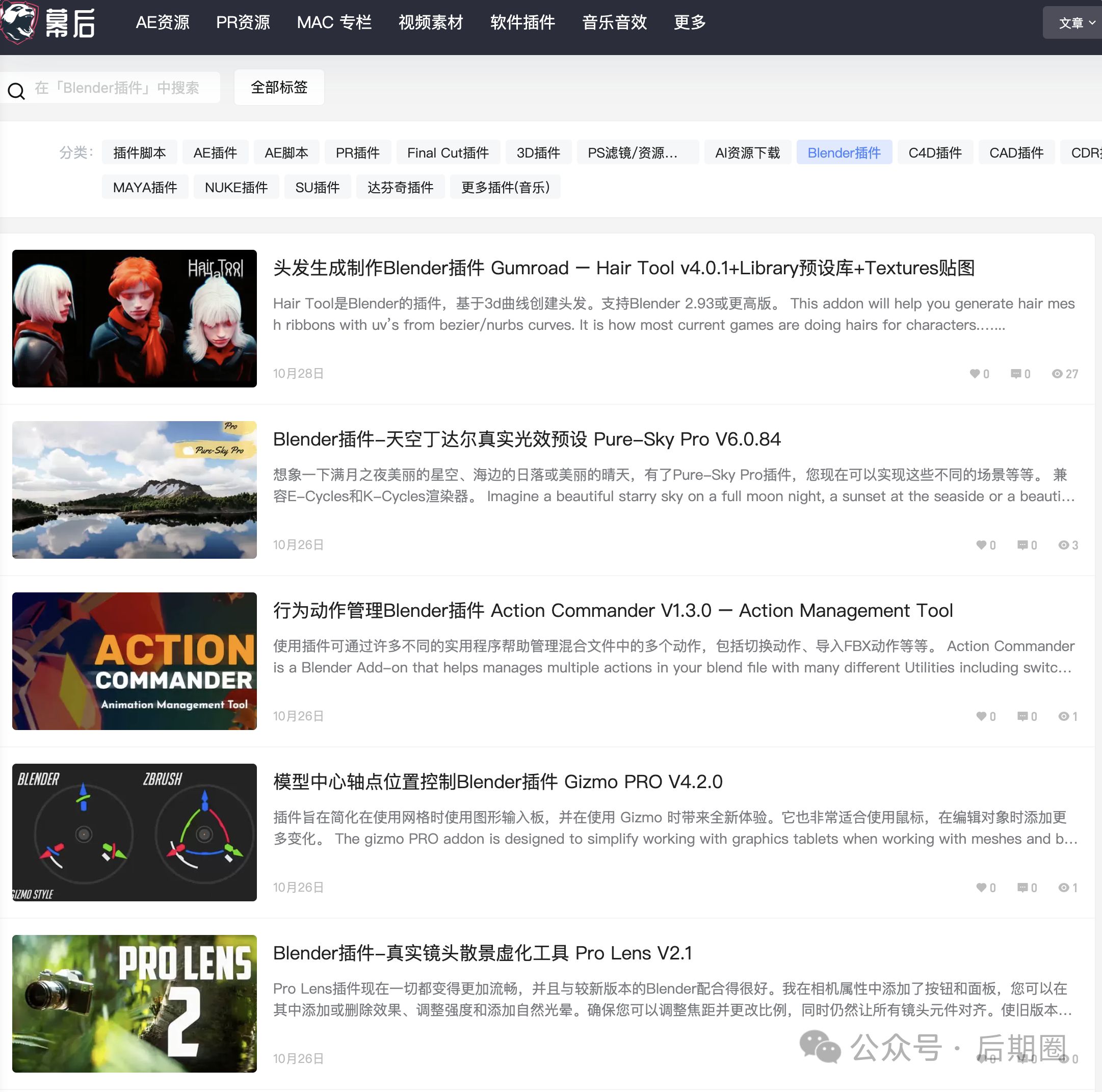
Task: Click views eye icon on Pure-Sky Pro post
Action: (1063, 545)
